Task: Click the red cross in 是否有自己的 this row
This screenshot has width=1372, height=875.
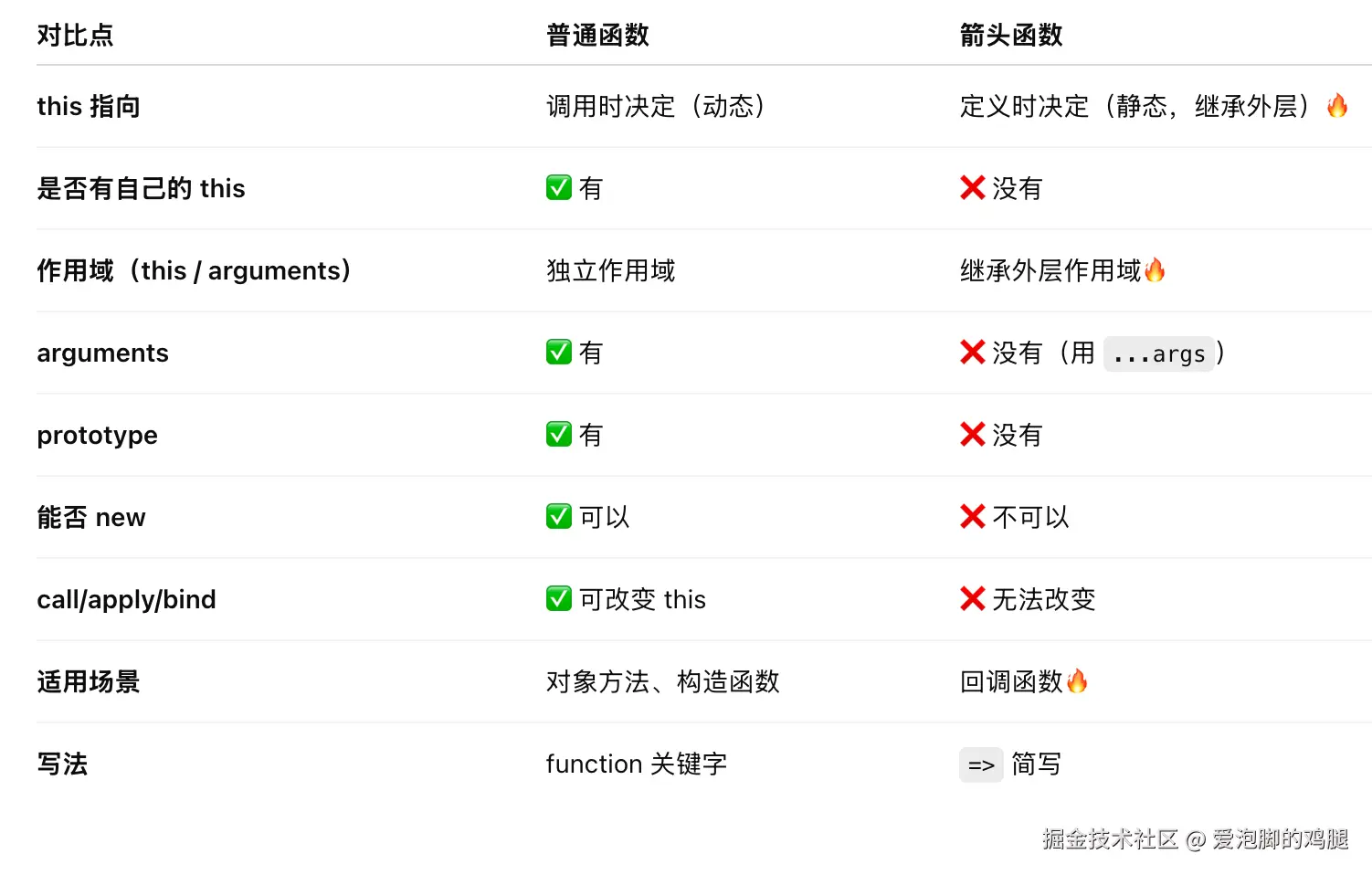Action: (972, 188)
